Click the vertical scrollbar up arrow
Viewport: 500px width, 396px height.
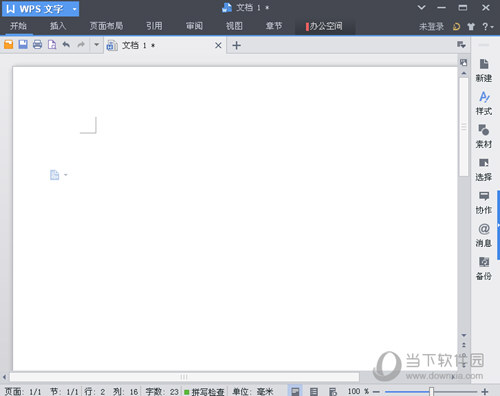click(464, 73)
